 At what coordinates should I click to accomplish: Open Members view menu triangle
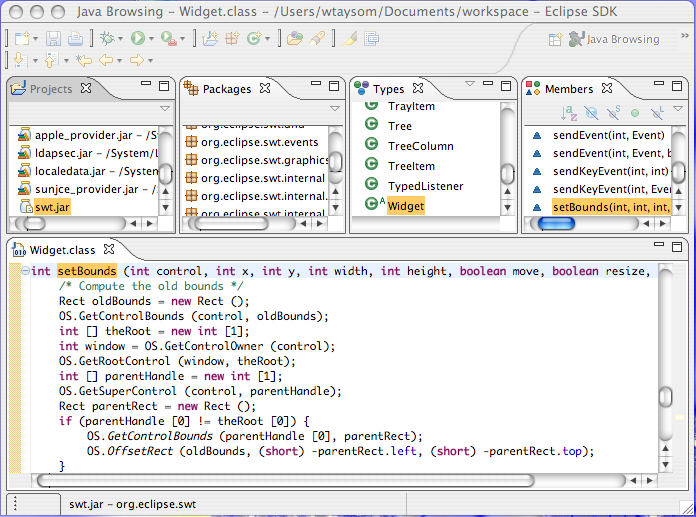(x=677, y=108)
